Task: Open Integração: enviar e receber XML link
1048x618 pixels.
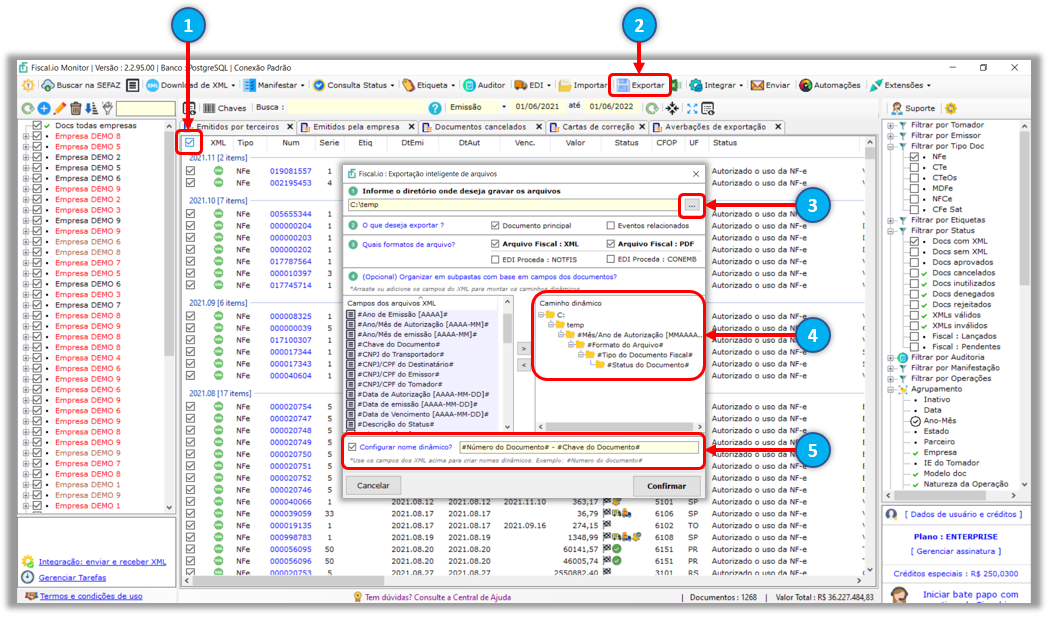Action: pos(102,562)
